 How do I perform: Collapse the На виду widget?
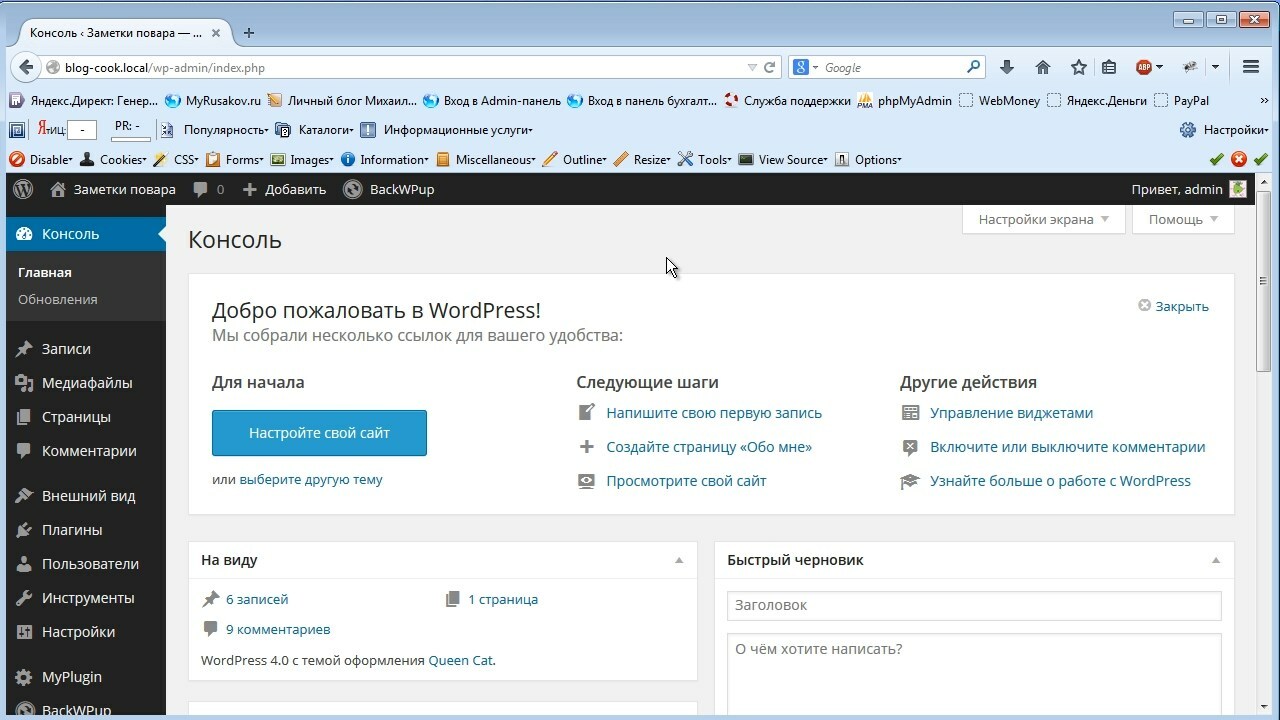click(679, 560)
